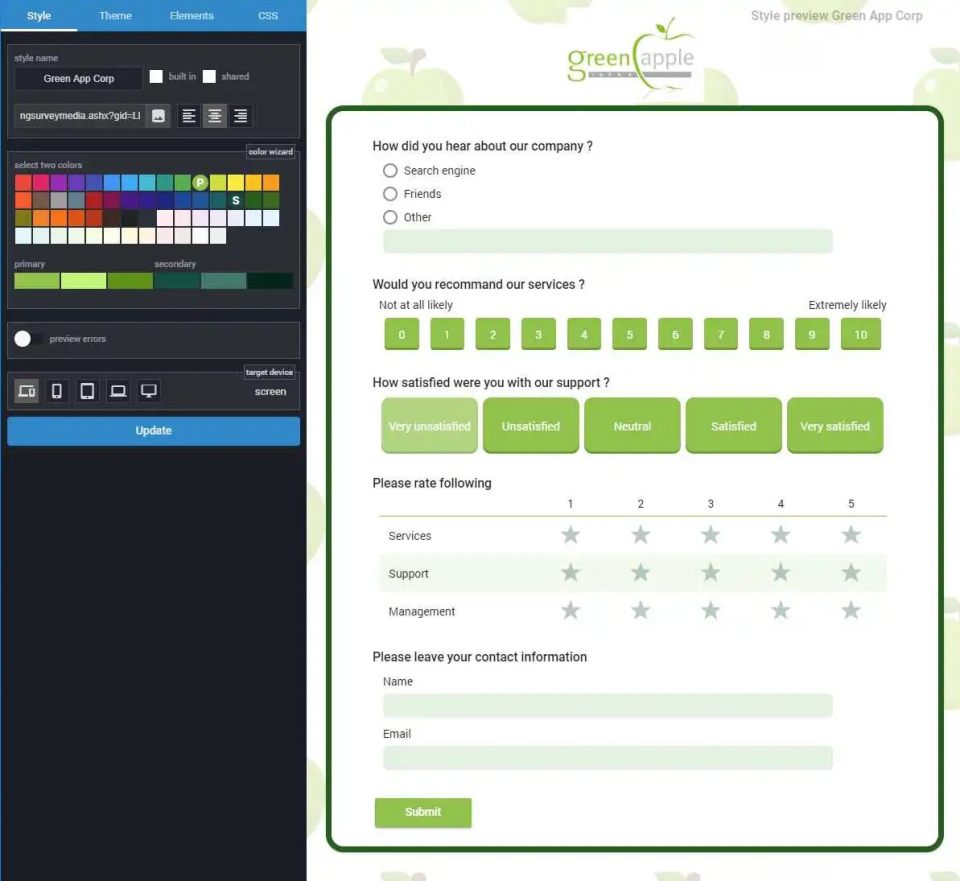This screenshot has height=881, width=960.
Task: Select the primary green swatch marked "P"
Action: (x=200, y=182)
